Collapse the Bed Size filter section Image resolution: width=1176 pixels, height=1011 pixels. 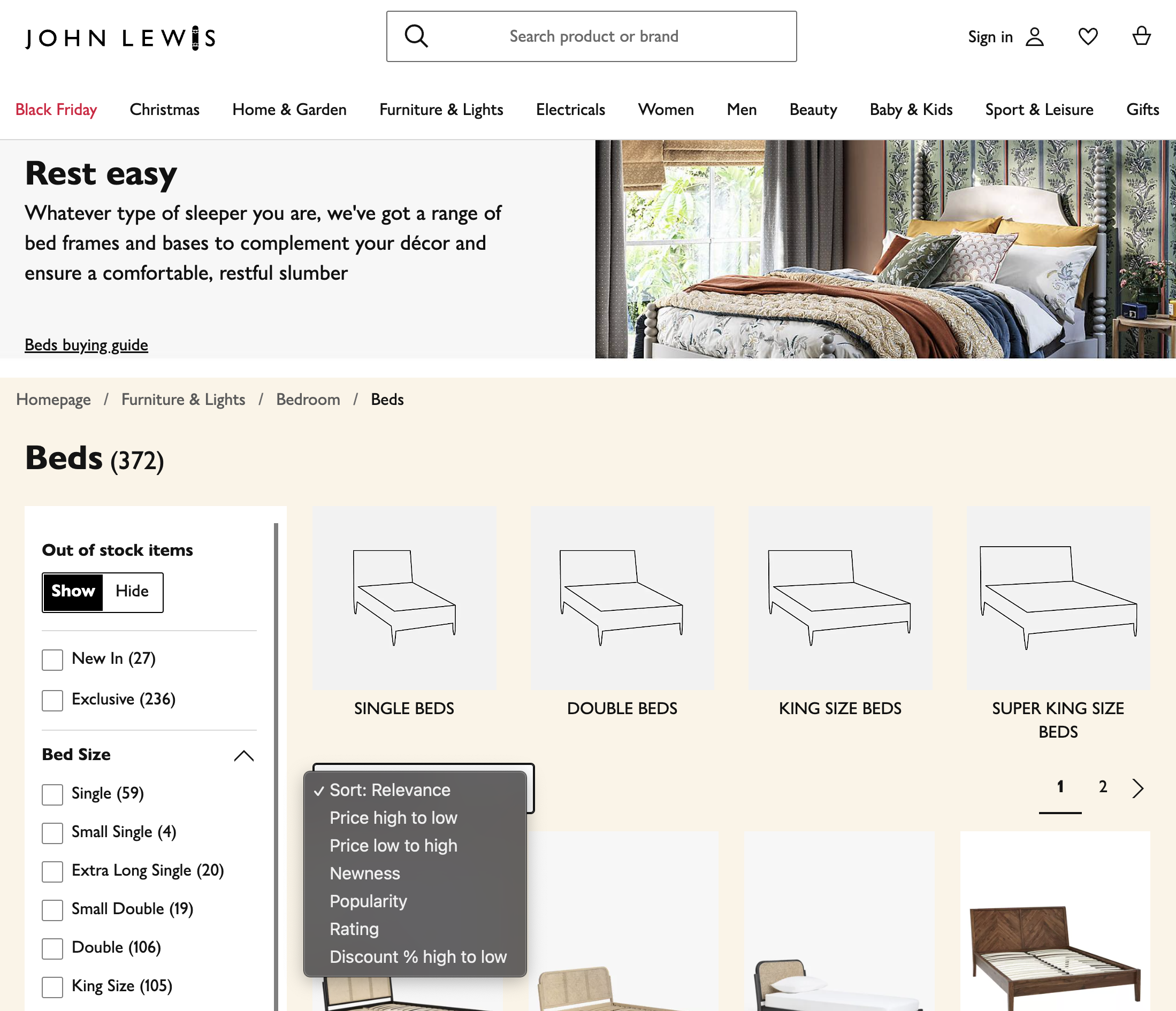pyautogui.click(x=244, y=756)
